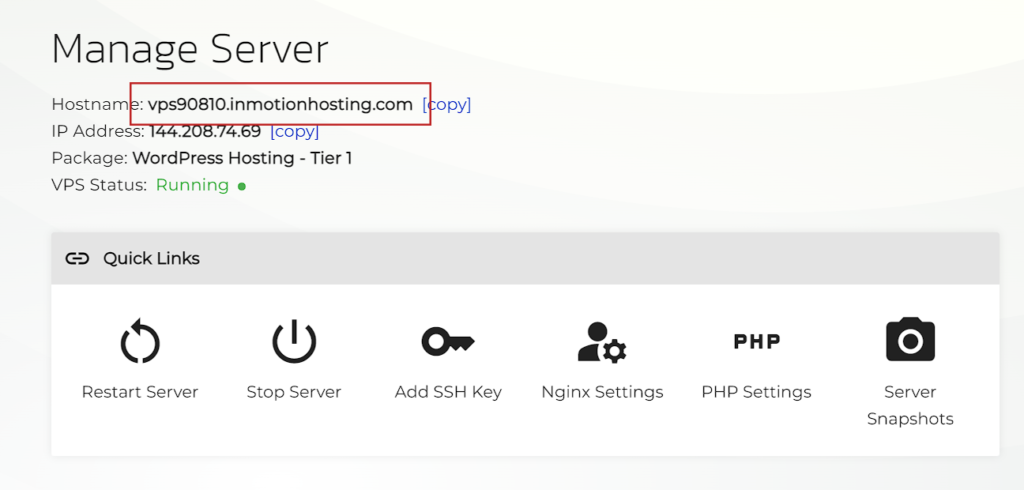This screenshot has width=1024, height=490.
Task: Click the Manage Server heading
Action: (190, 50)
